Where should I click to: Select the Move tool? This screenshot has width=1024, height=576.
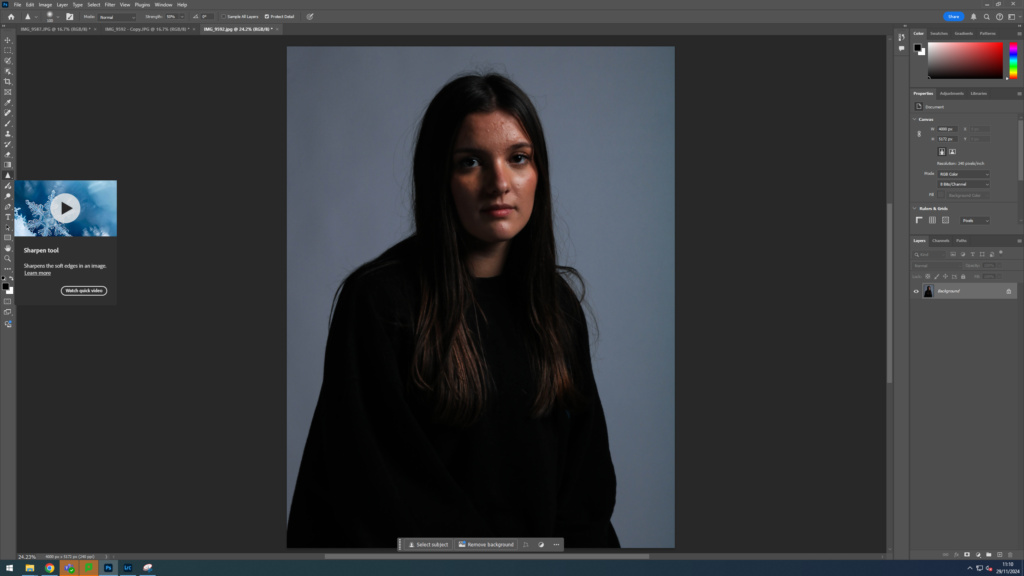(x=8, y=40)
